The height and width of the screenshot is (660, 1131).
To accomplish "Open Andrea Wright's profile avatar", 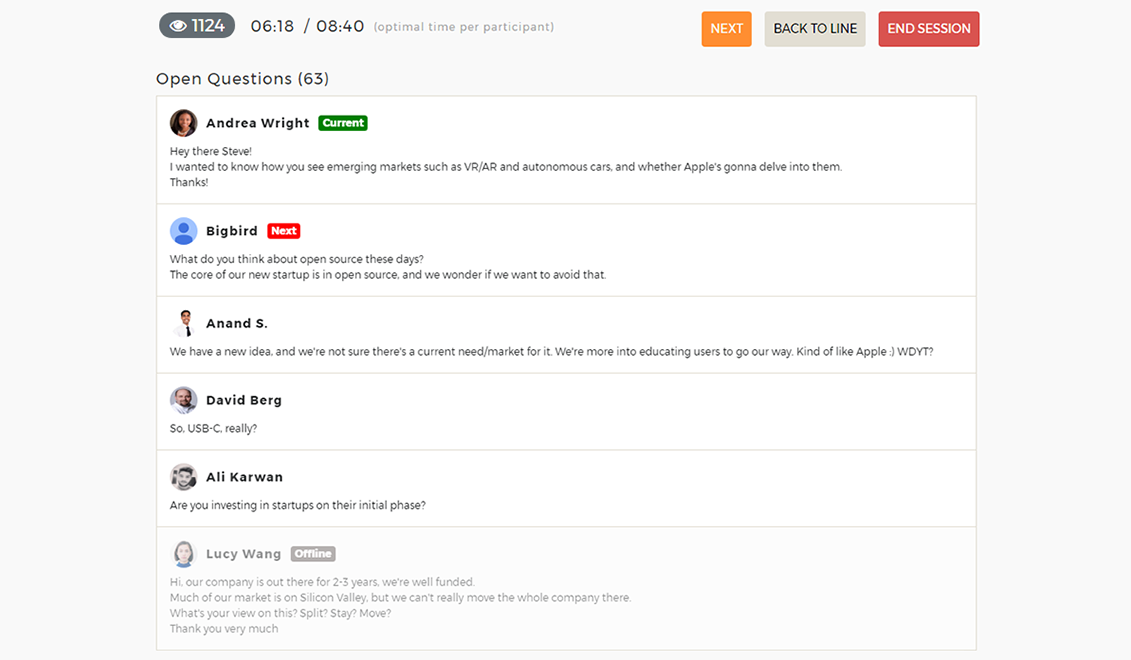I will [184, 122].
